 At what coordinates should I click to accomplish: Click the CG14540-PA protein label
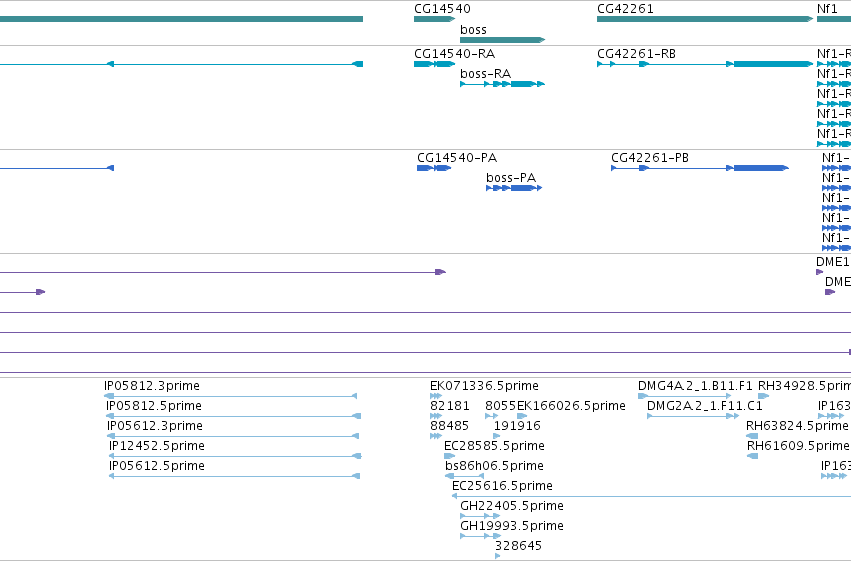click(457, 158)
